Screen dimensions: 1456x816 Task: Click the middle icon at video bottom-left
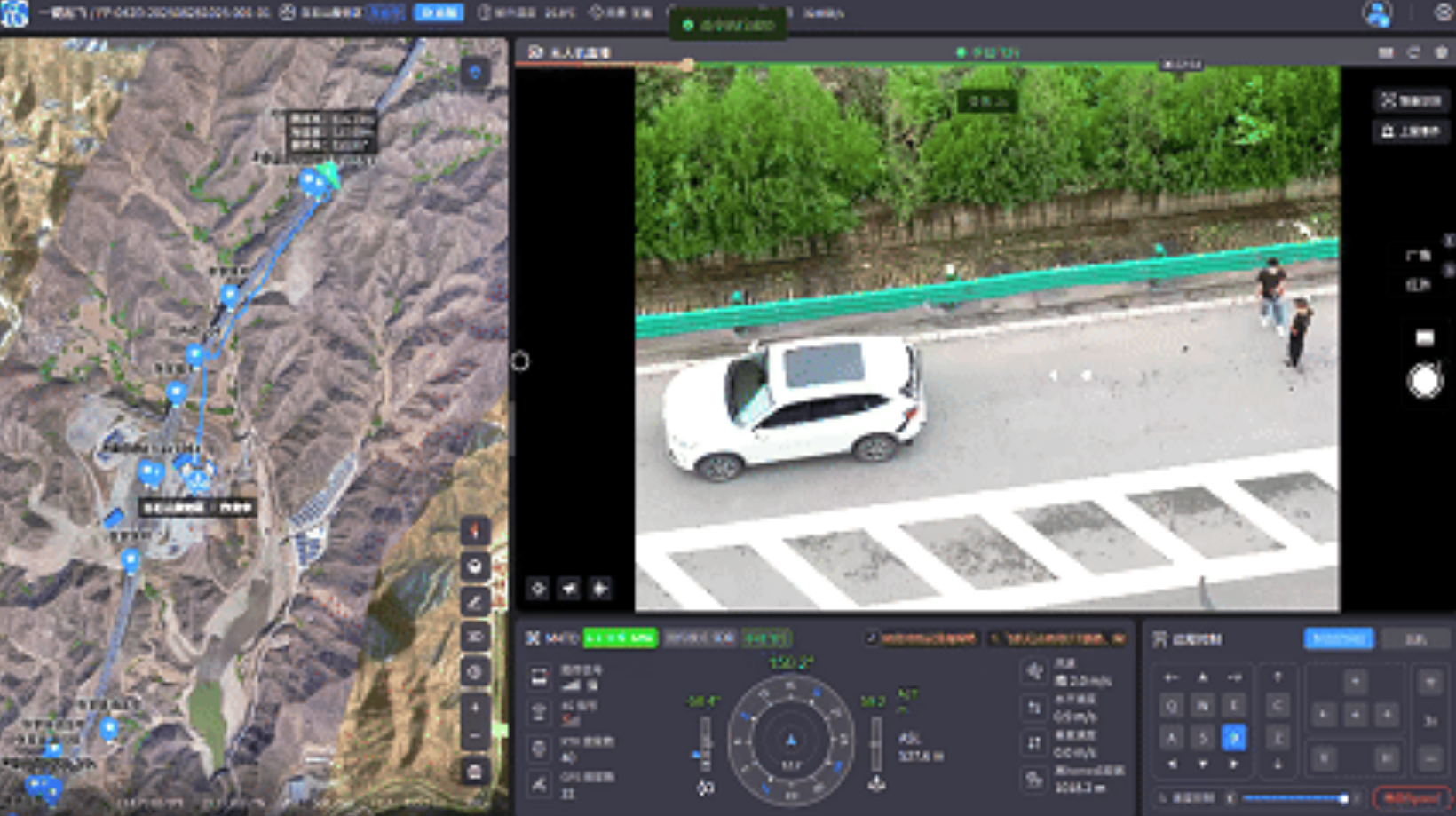tap(569, 589)
